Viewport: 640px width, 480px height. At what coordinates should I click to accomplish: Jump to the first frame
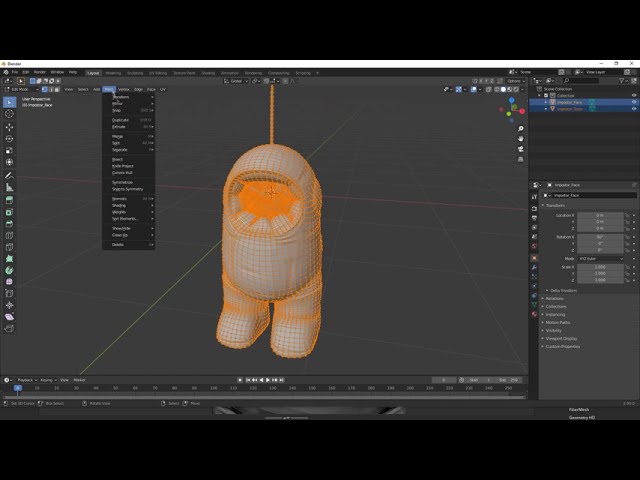(247, 380)
